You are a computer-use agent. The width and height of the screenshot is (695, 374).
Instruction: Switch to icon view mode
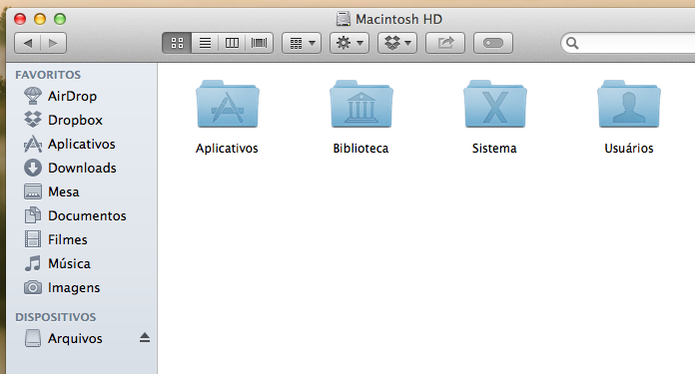pos(177,43)
